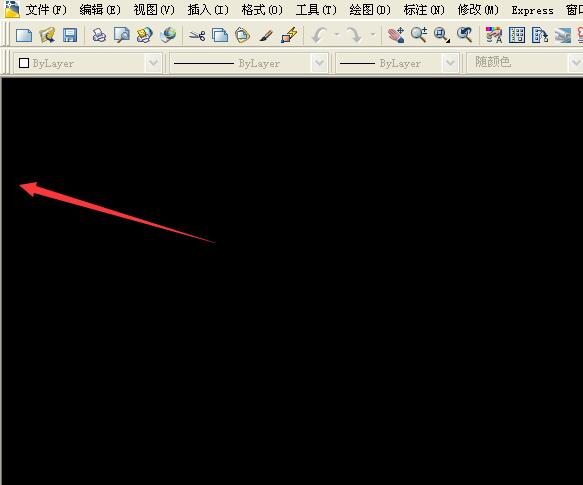This screenshot has width=583, height=485.
Task: Cut selection with the scissors icon
Action: 197,35
